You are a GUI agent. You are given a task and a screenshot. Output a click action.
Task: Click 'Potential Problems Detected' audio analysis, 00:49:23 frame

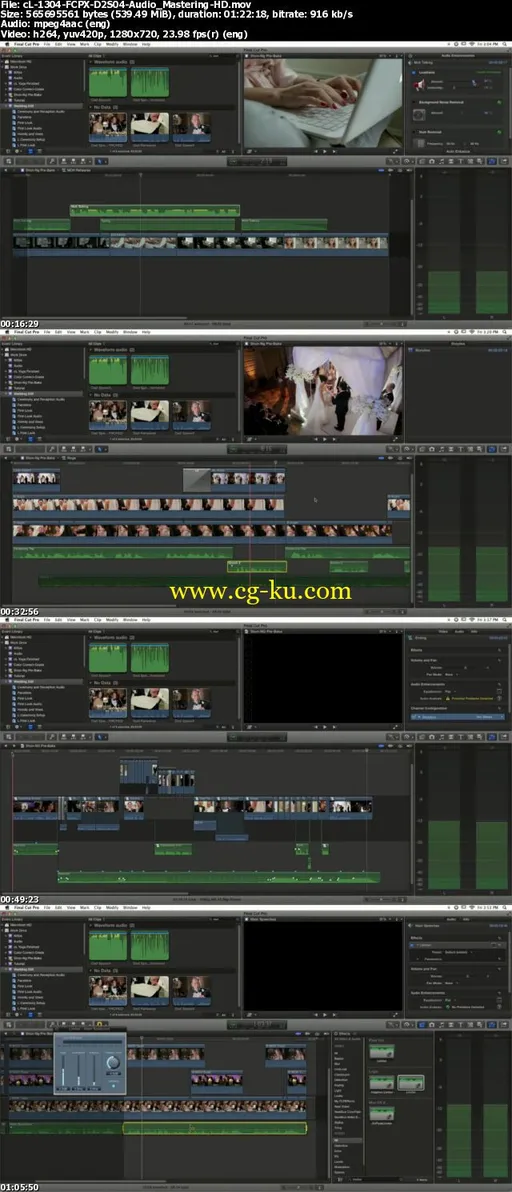click(472, 699)
